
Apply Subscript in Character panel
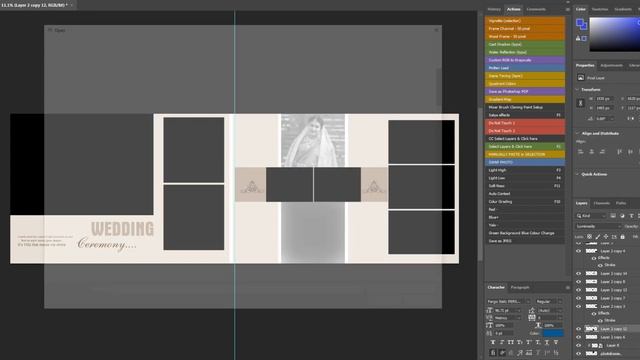coord(538,342)
